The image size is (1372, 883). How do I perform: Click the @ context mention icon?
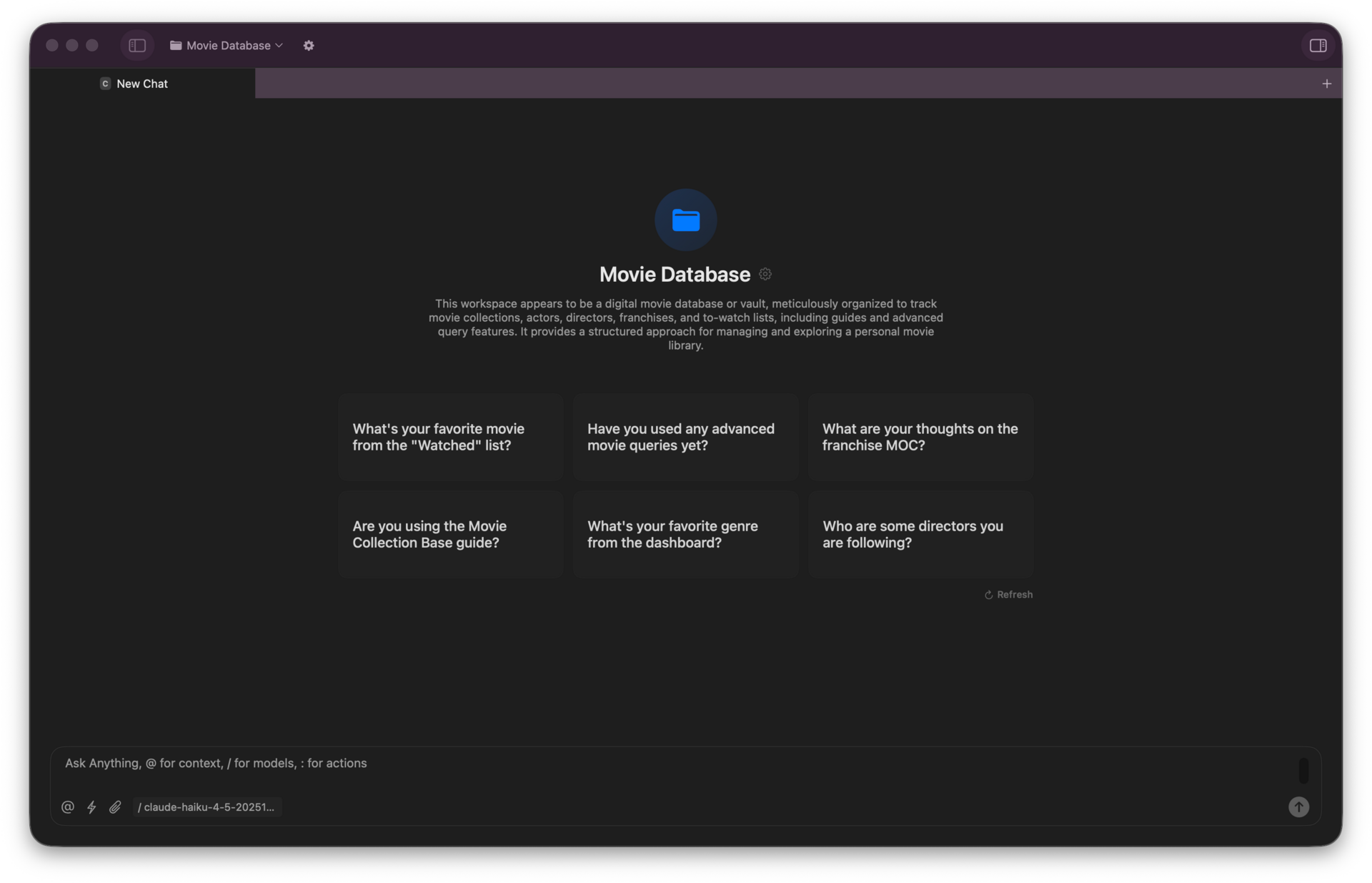pos(68,807)
